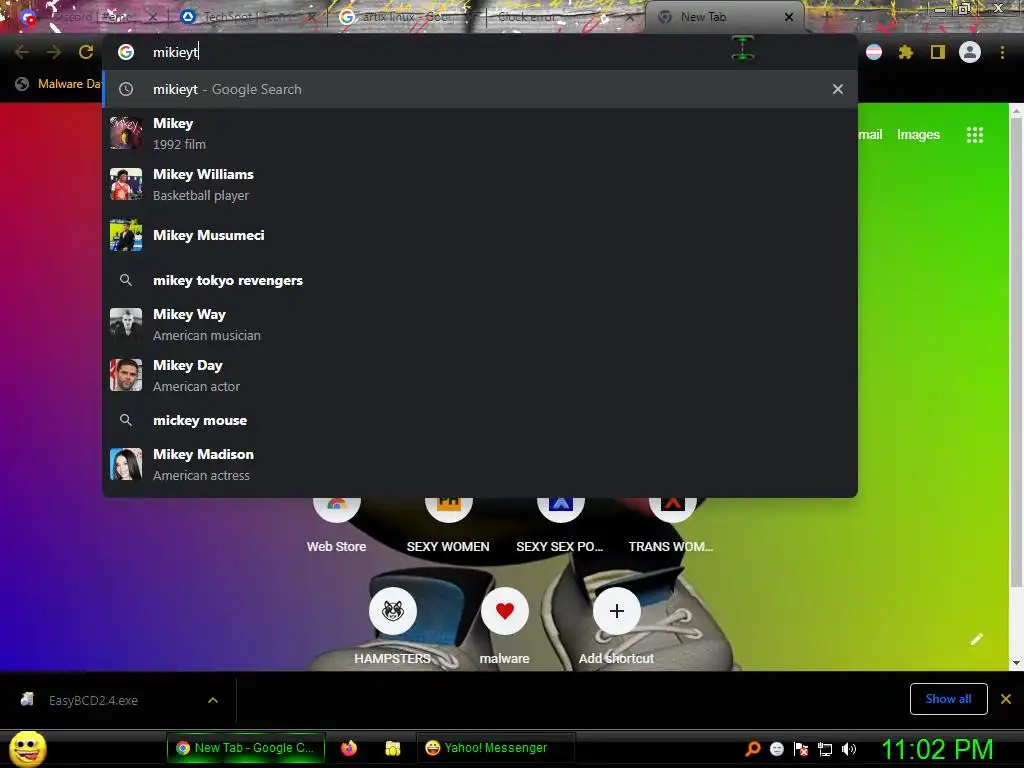Screen dimensions: 1024x768
Task: Click the orange magnifier tray icon
Action: point(752,748)
